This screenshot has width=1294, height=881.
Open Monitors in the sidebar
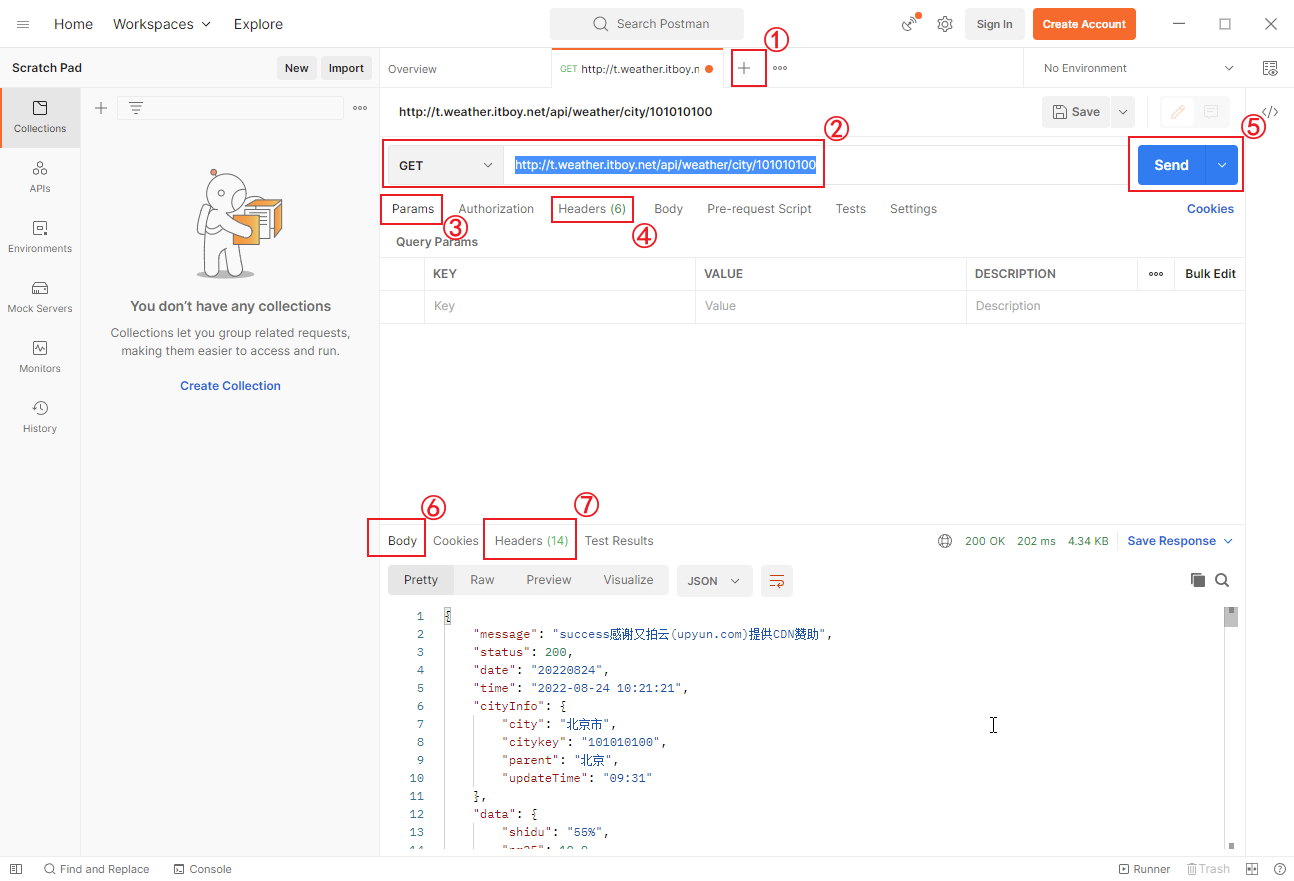click(x=40, y=357)
